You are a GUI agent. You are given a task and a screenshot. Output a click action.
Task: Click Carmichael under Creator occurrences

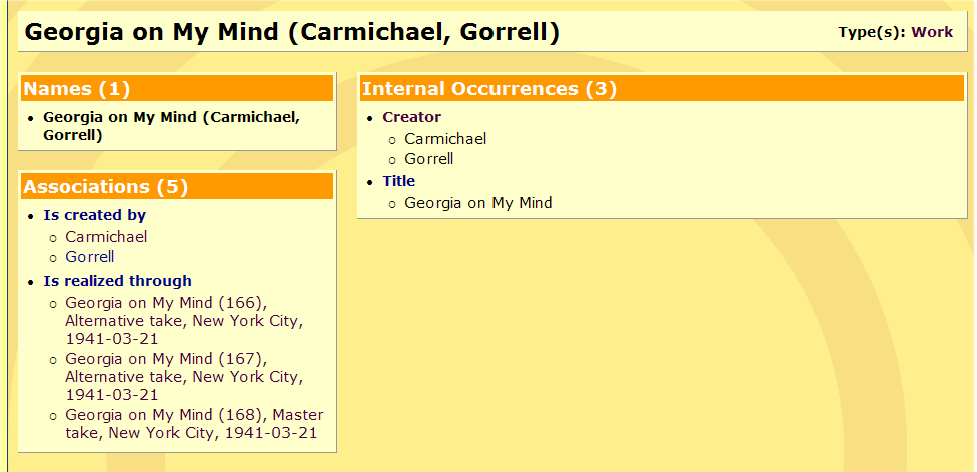click(445, 139)
